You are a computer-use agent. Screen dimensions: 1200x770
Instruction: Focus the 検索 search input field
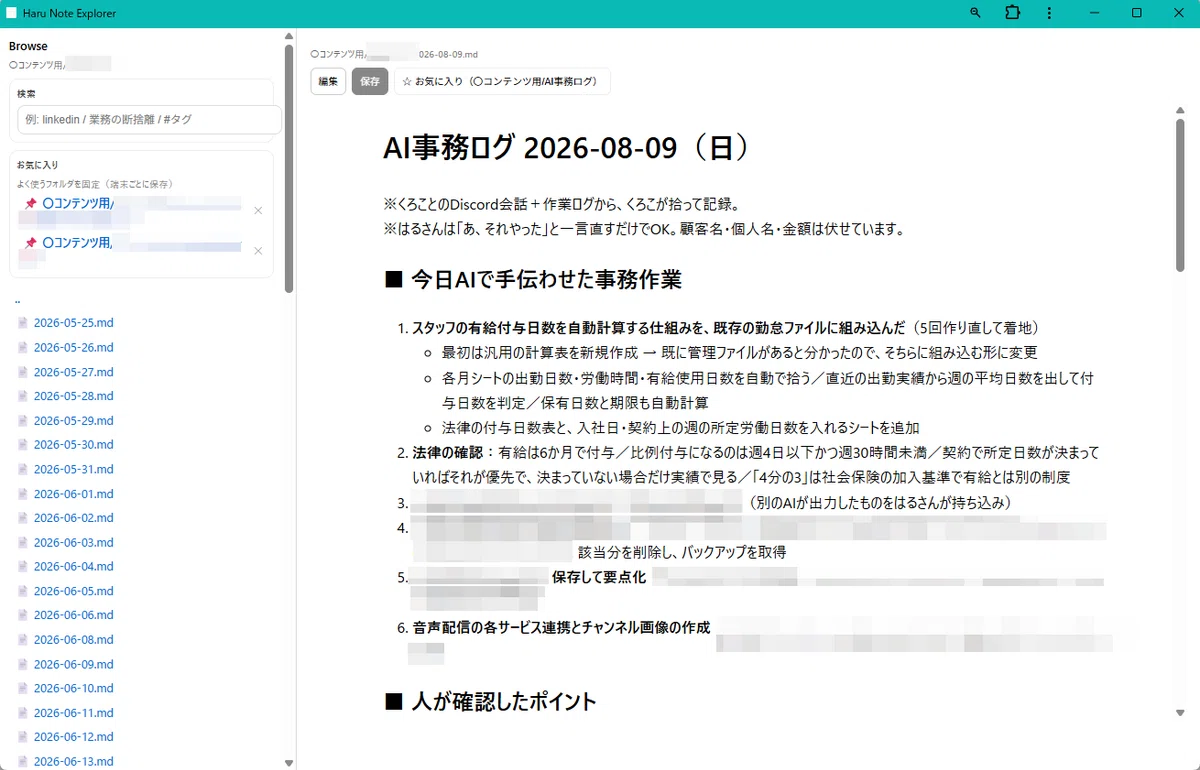149,119
